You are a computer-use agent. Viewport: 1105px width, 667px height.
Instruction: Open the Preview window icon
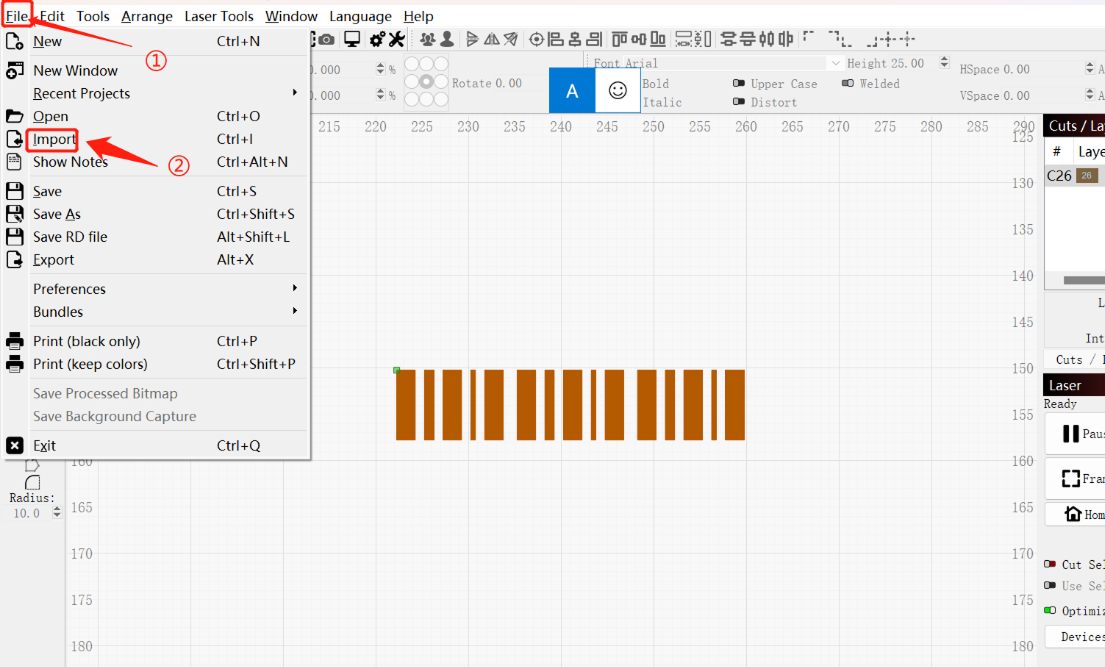tap(352, 38)
